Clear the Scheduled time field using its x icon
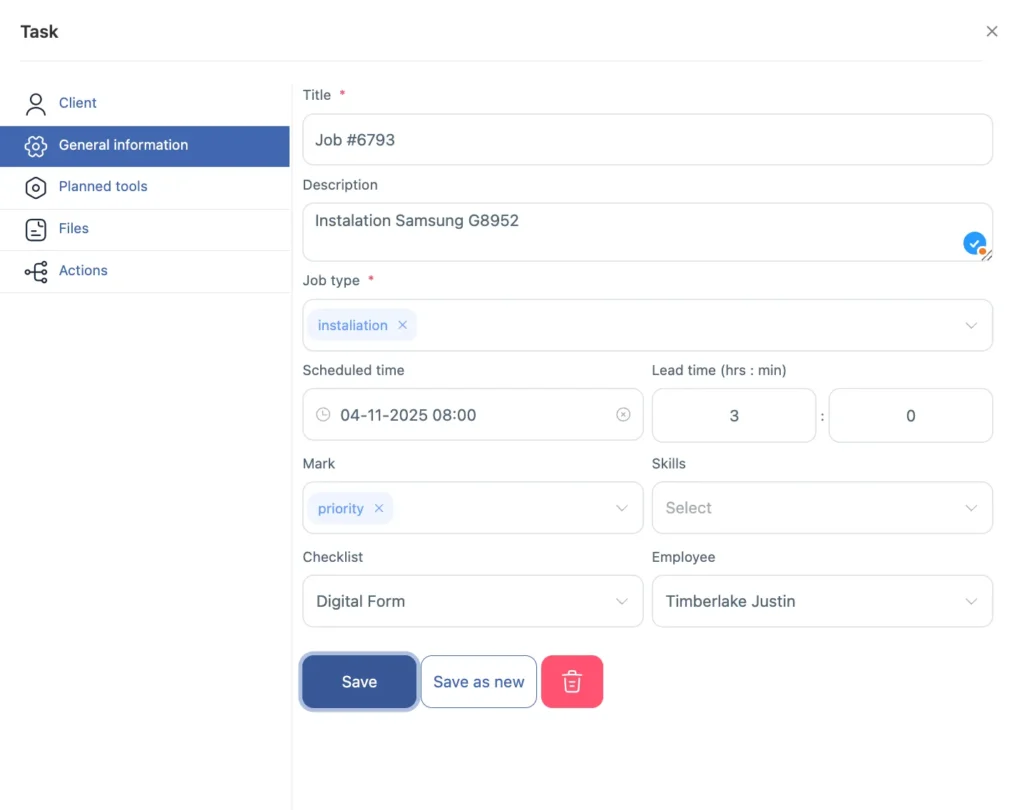 coord(624,415)
